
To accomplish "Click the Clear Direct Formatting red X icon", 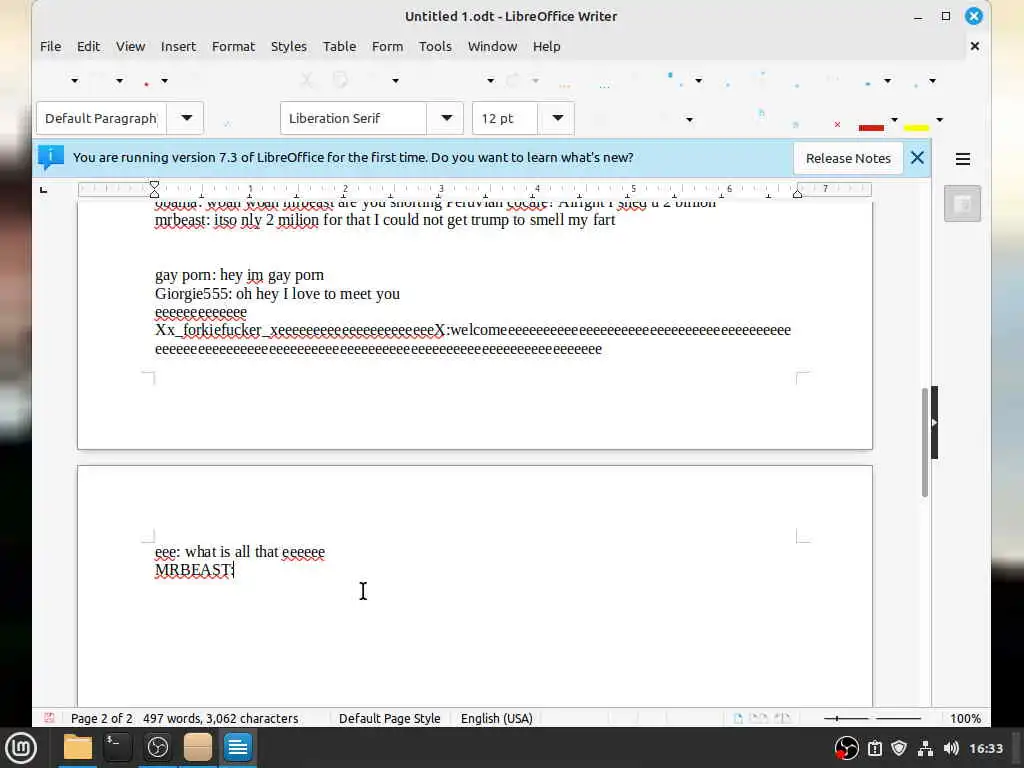I will coord(837,124).
